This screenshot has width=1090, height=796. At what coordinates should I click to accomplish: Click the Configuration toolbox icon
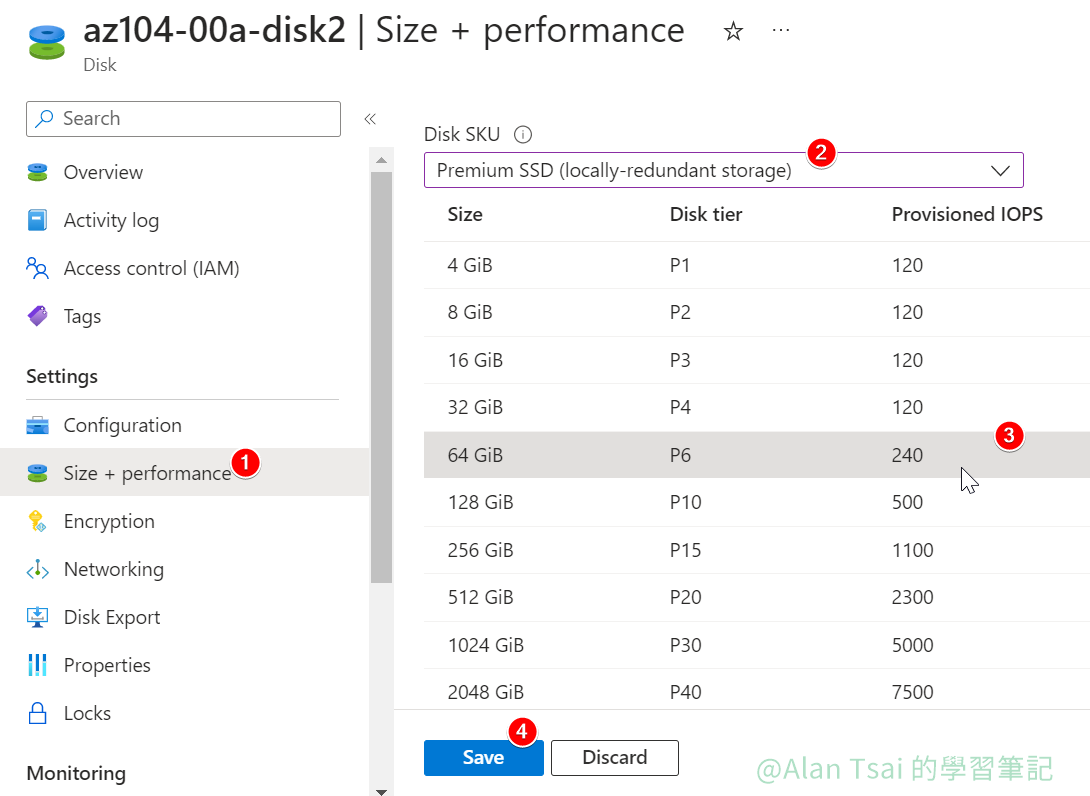[38, 425]
